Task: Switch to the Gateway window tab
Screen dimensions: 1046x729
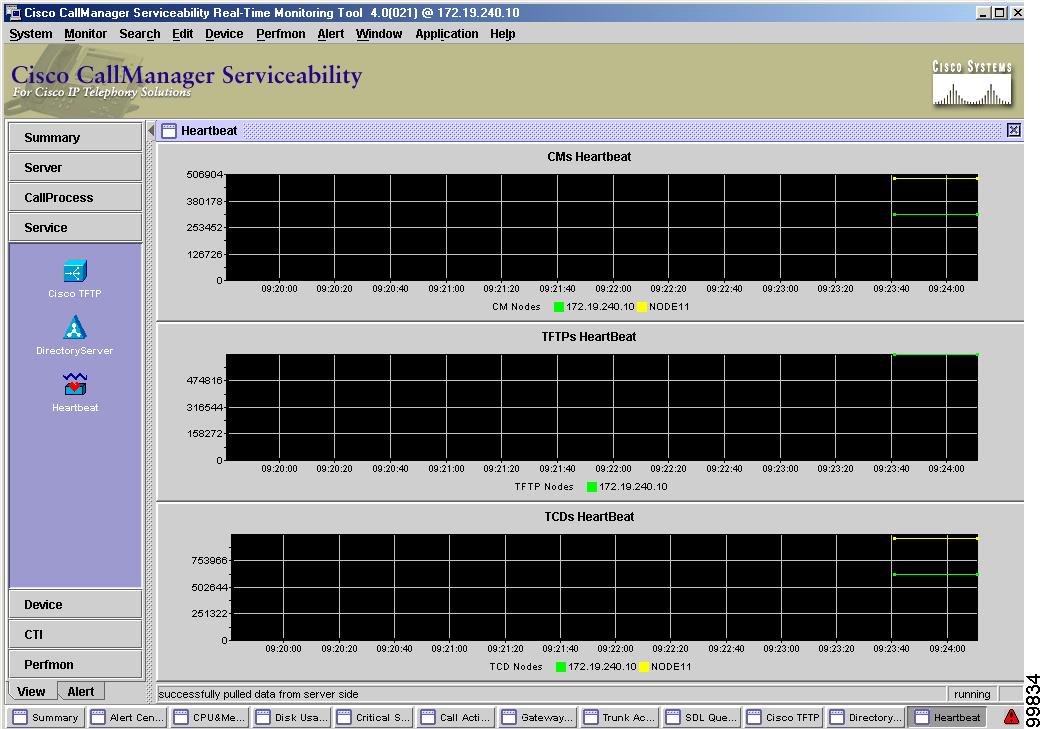Action: coord(538,717)
